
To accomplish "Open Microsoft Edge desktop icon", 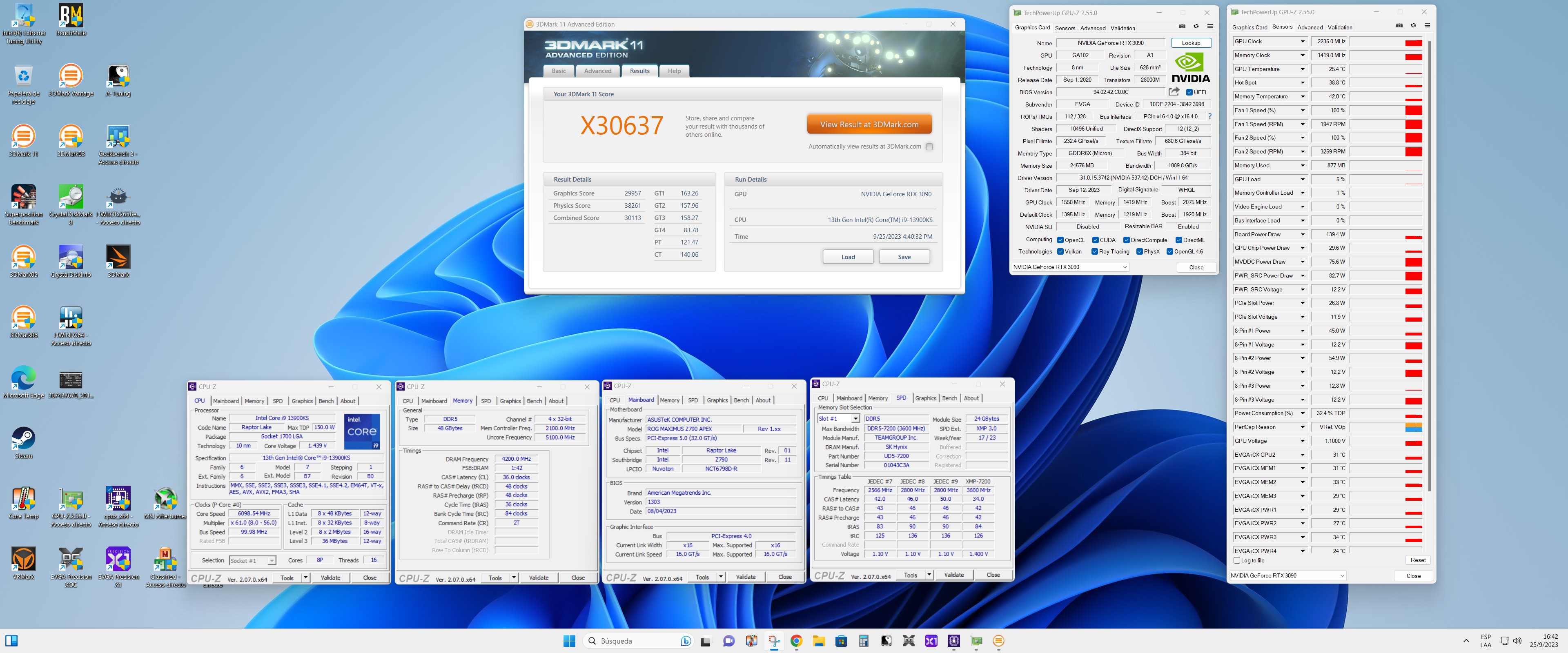I will coord(24,382).
